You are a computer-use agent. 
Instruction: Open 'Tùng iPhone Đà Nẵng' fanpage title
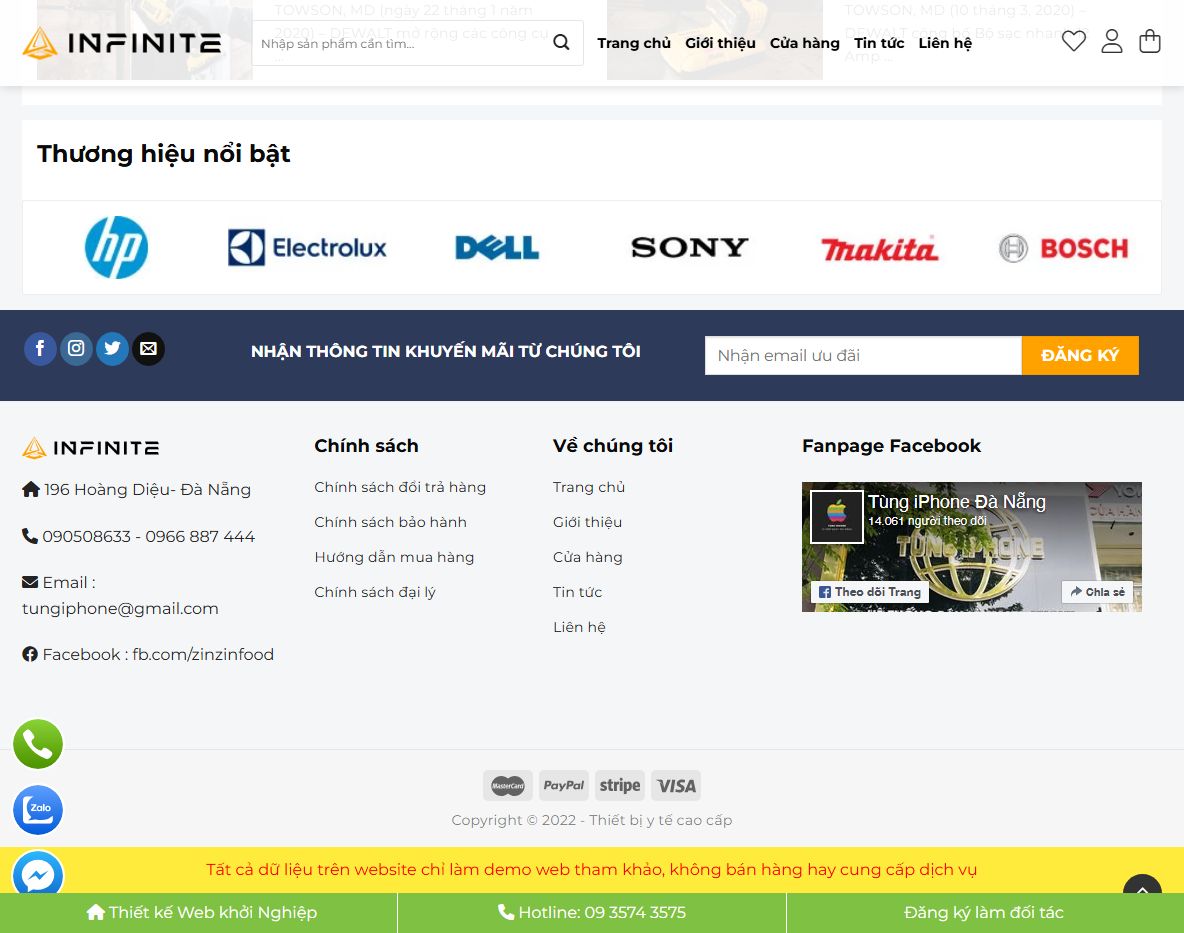[957, 501]
